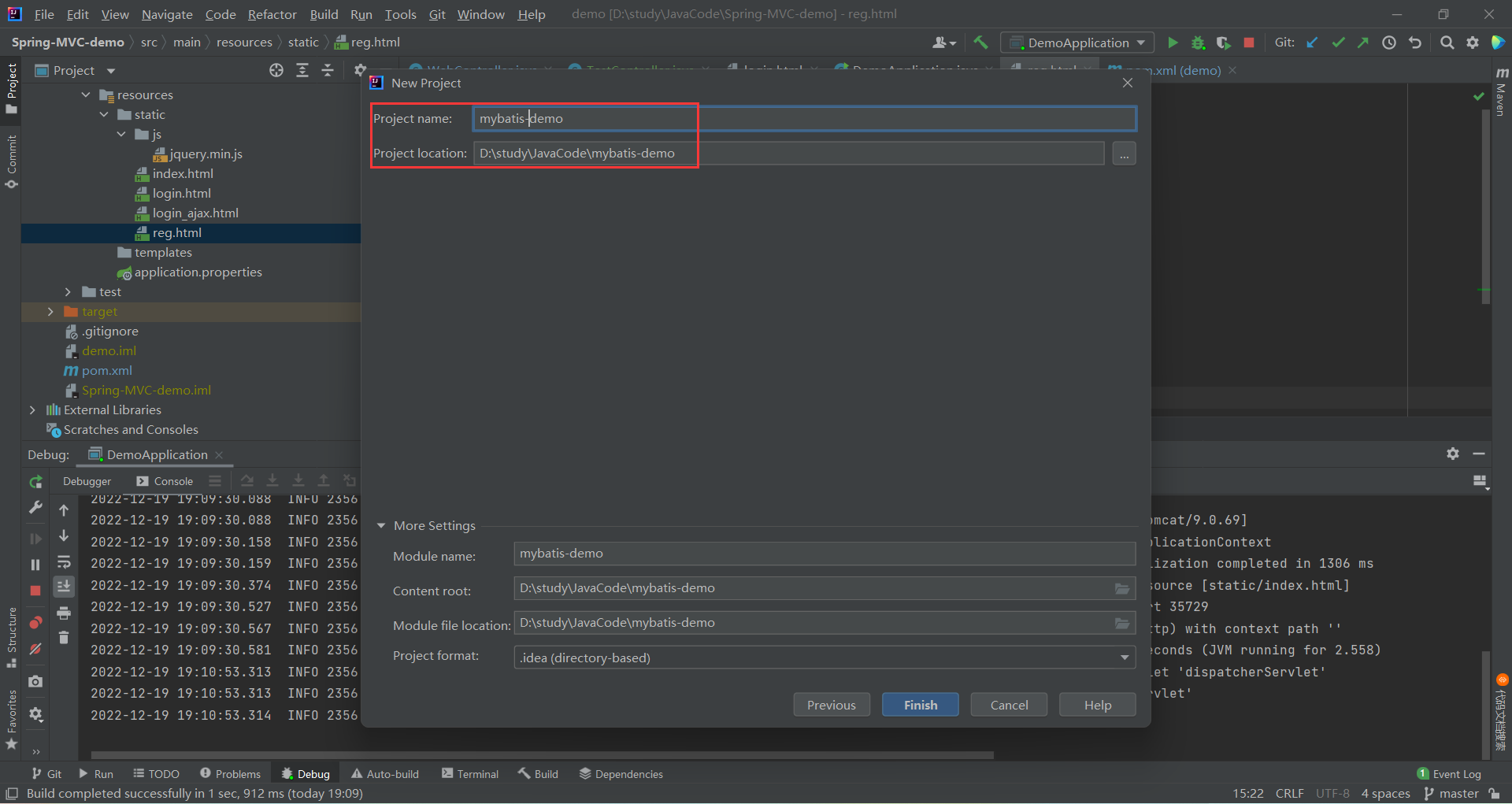The width and height of the screenshot is (1512, 804).
Task: Locate opened file in Project tree
Action: (276, 70)
